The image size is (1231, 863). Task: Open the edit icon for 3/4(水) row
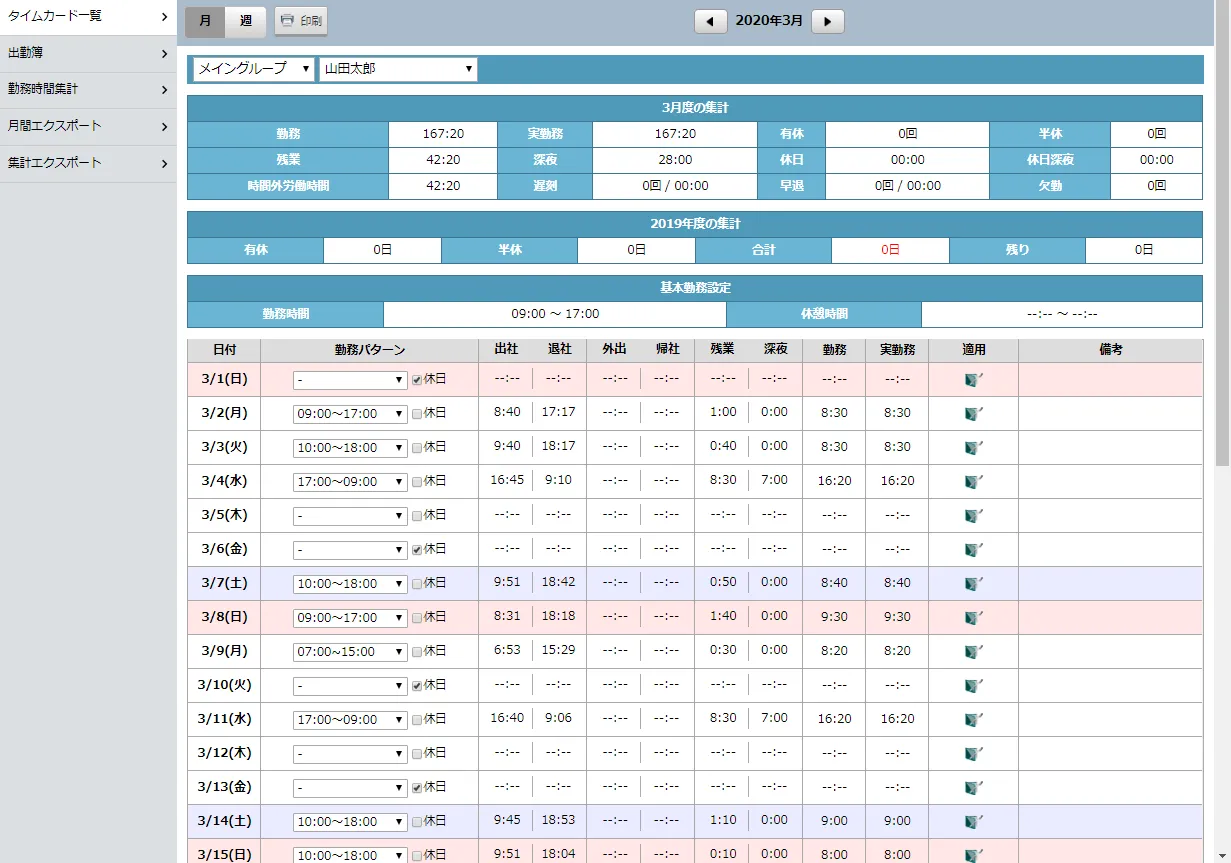(972, 481)
